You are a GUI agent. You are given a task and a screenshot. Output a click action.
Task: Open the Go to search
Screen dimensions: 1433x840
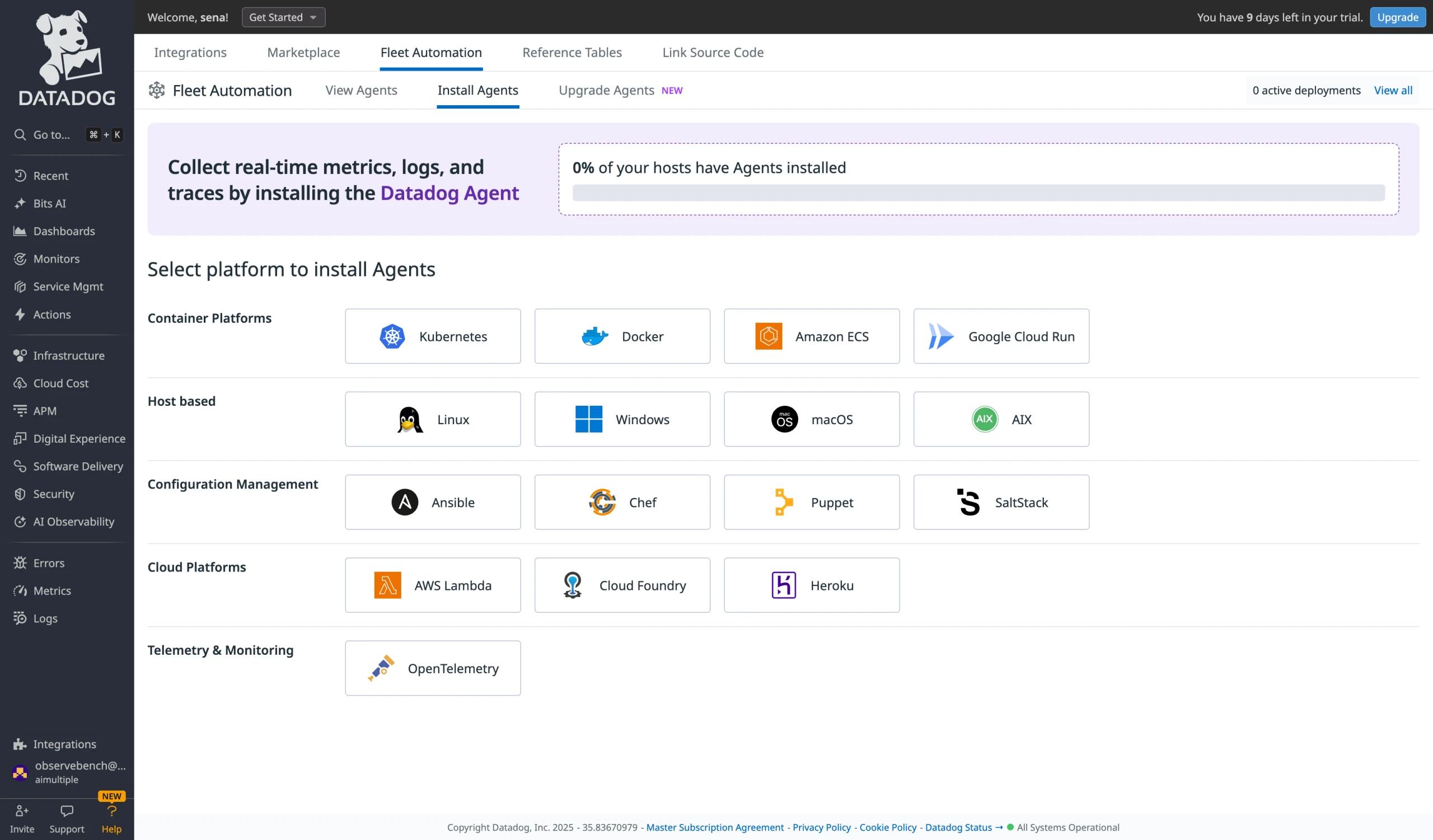coord(67,135)
